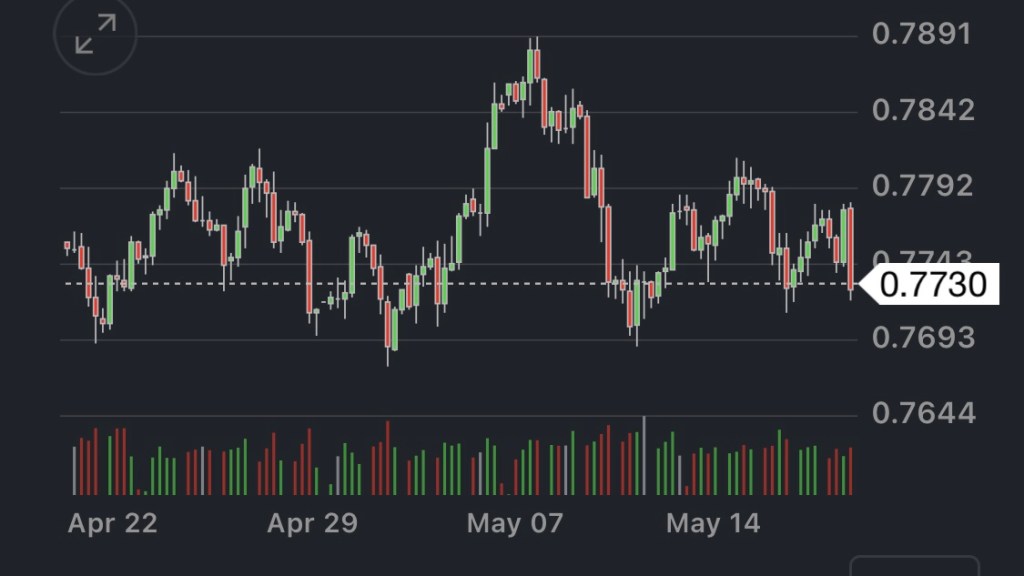The height and width of the screenshot is (576, 1024).
Task: Select the Apr 22 date label
Action: coord(112,523)
